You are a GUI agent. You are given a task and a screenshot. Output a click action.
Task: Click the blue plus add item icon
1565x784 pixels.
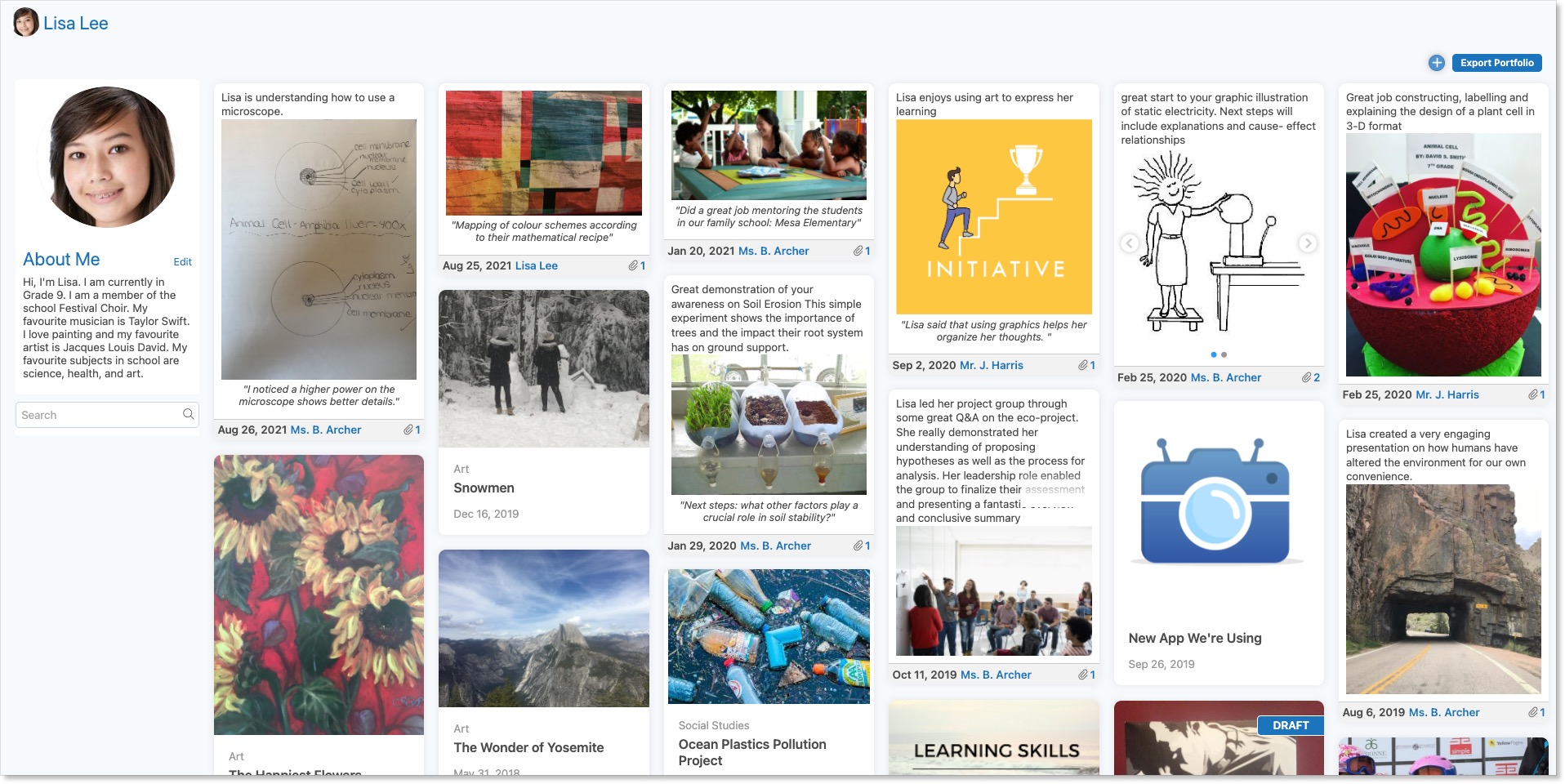1437,63
